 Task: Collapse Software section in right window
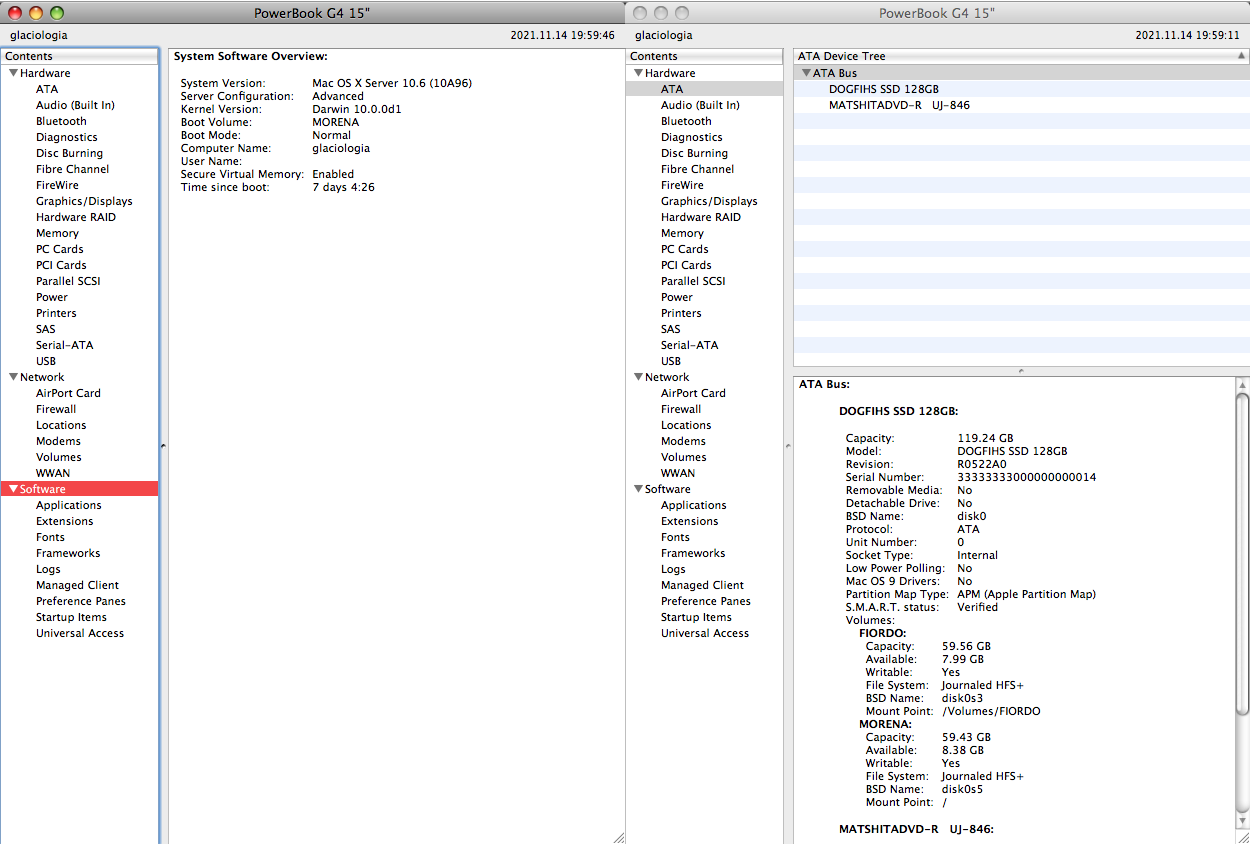(x=638, y=489)
